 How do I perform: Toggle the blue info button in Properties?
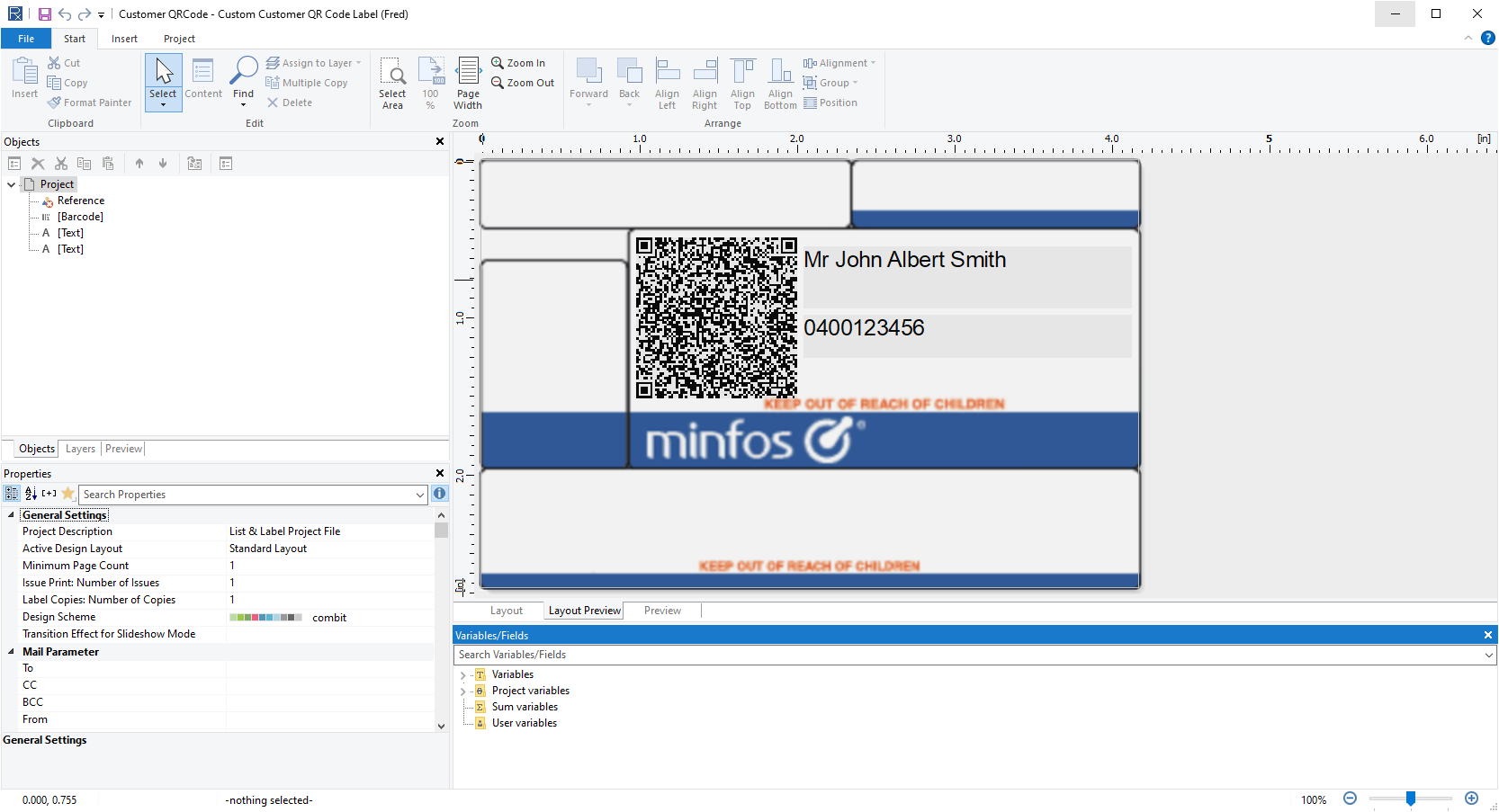pos(440,494)
